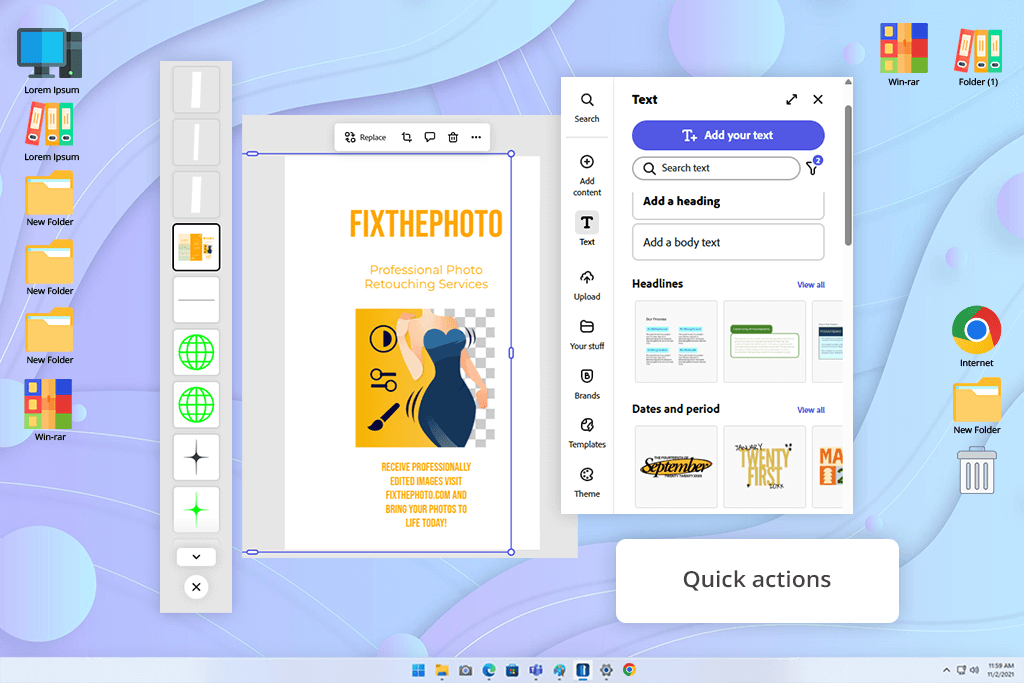
Task: Click the woman in blue dress image
Action: pos(425,378)
